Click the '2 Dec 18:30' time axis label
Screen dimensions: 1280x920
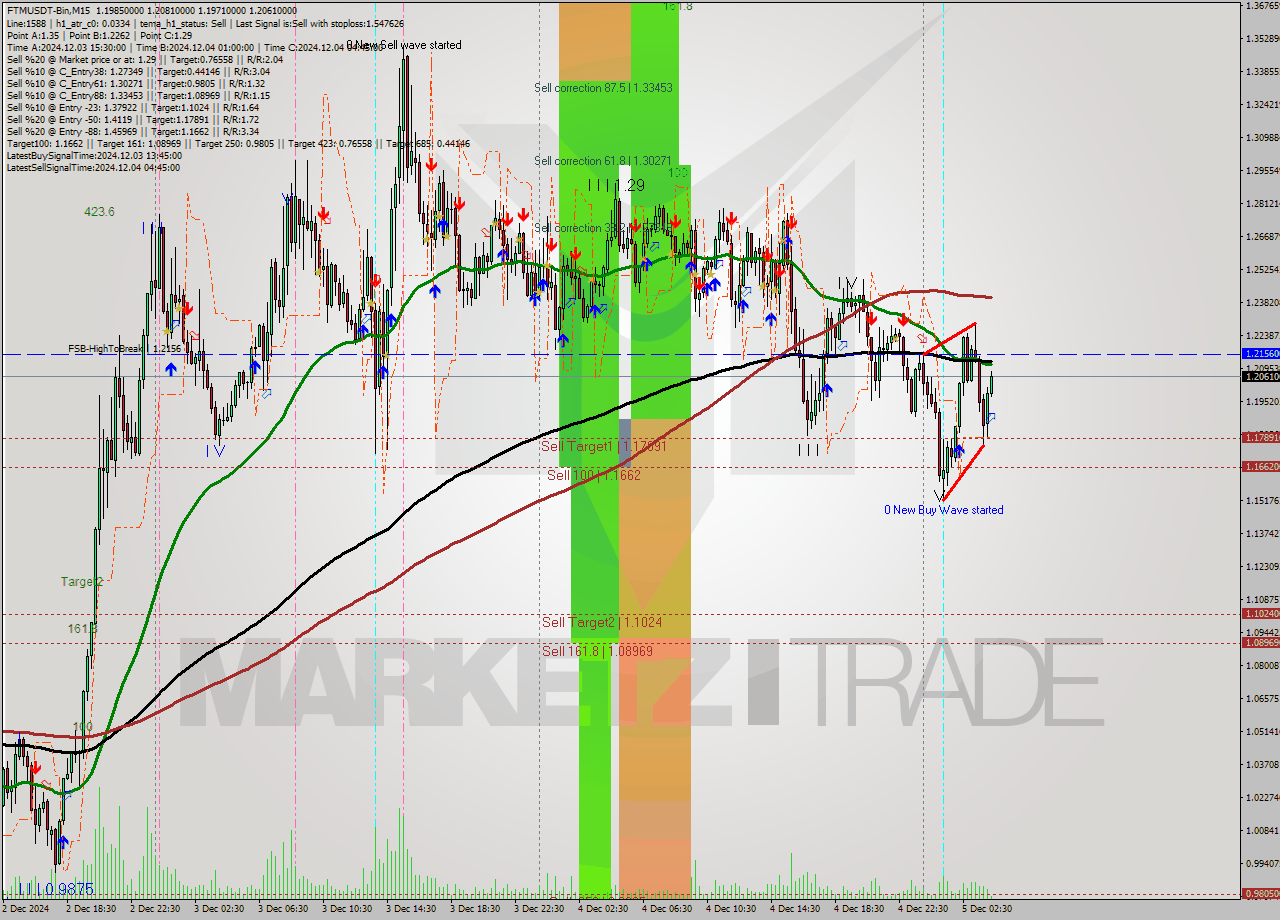91,910
